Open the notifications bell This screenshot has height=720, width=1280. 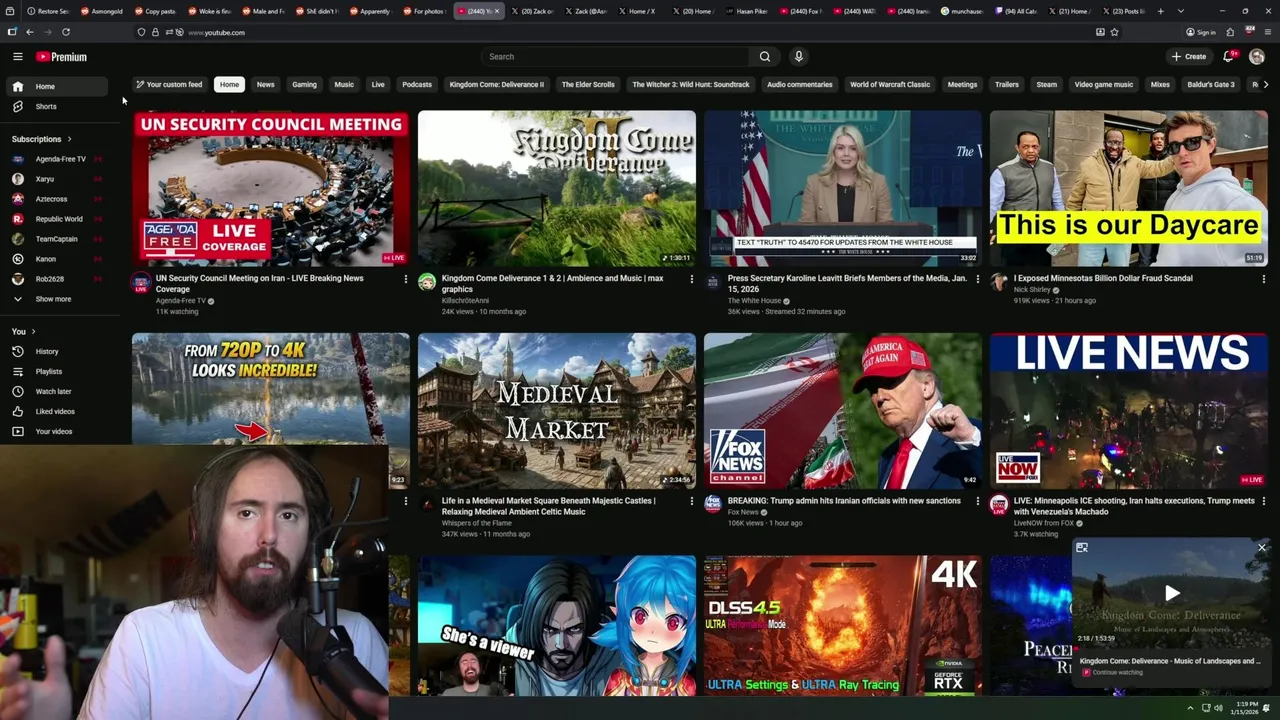(1229, 57)
